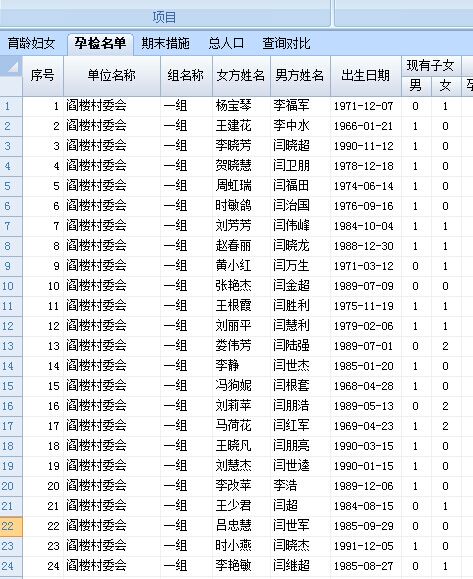Viewport: 473px width, 579px height.
Task: Select the 现有子女 grouped header
Action: (x=431, y=66)
